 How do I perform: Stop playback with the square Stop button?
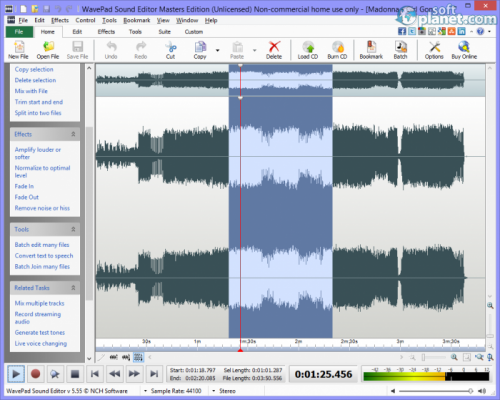pyautogui.click(x=75, y=374)
